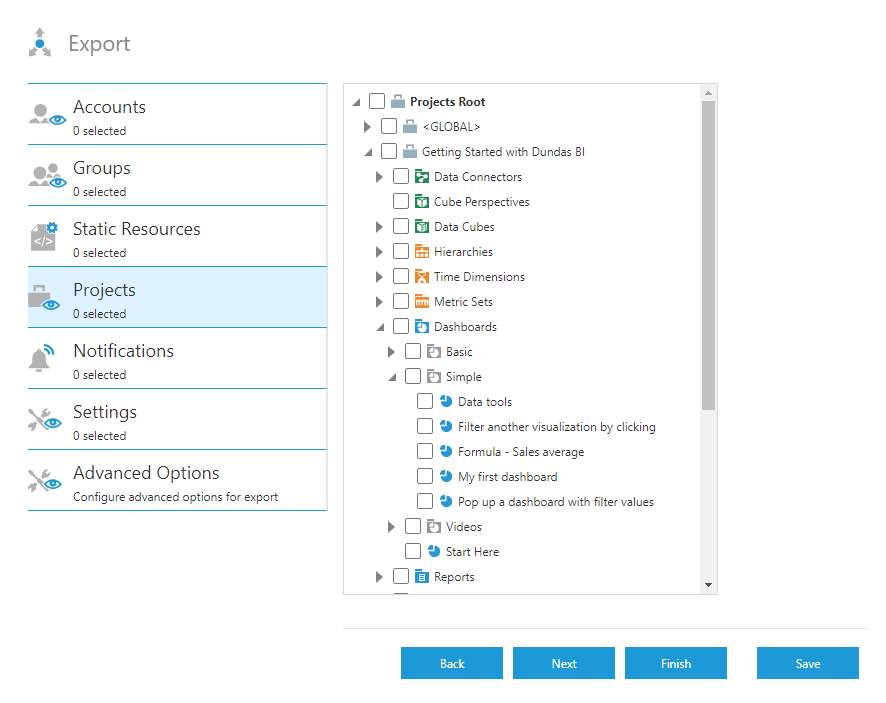Click the scrollbar up arrow
Screen dimensions: 886x703
(x=709, y=92)
